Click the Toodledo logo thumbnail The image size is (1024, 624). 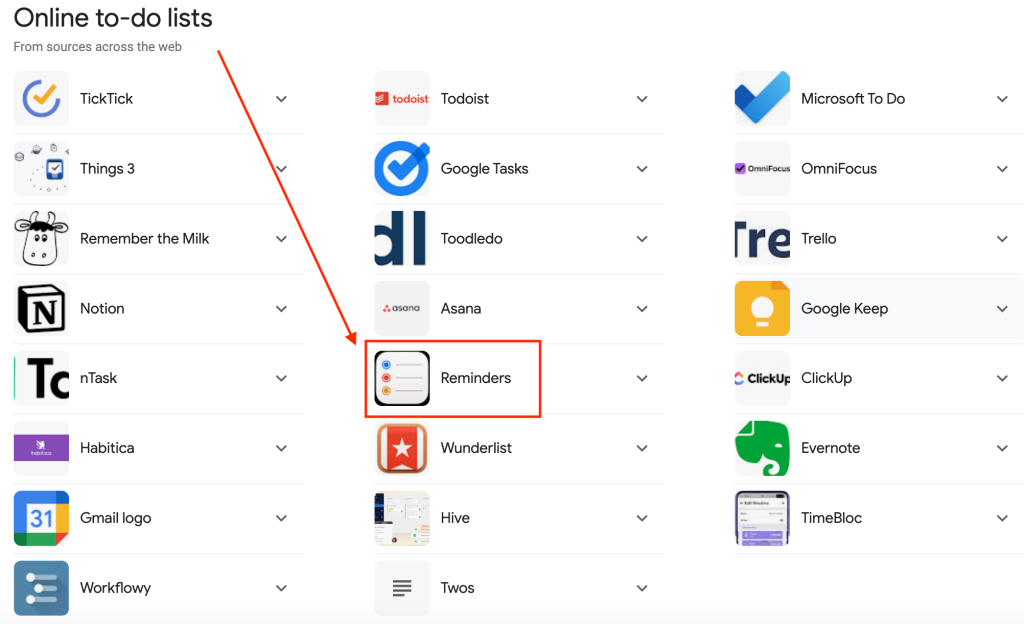402,238
